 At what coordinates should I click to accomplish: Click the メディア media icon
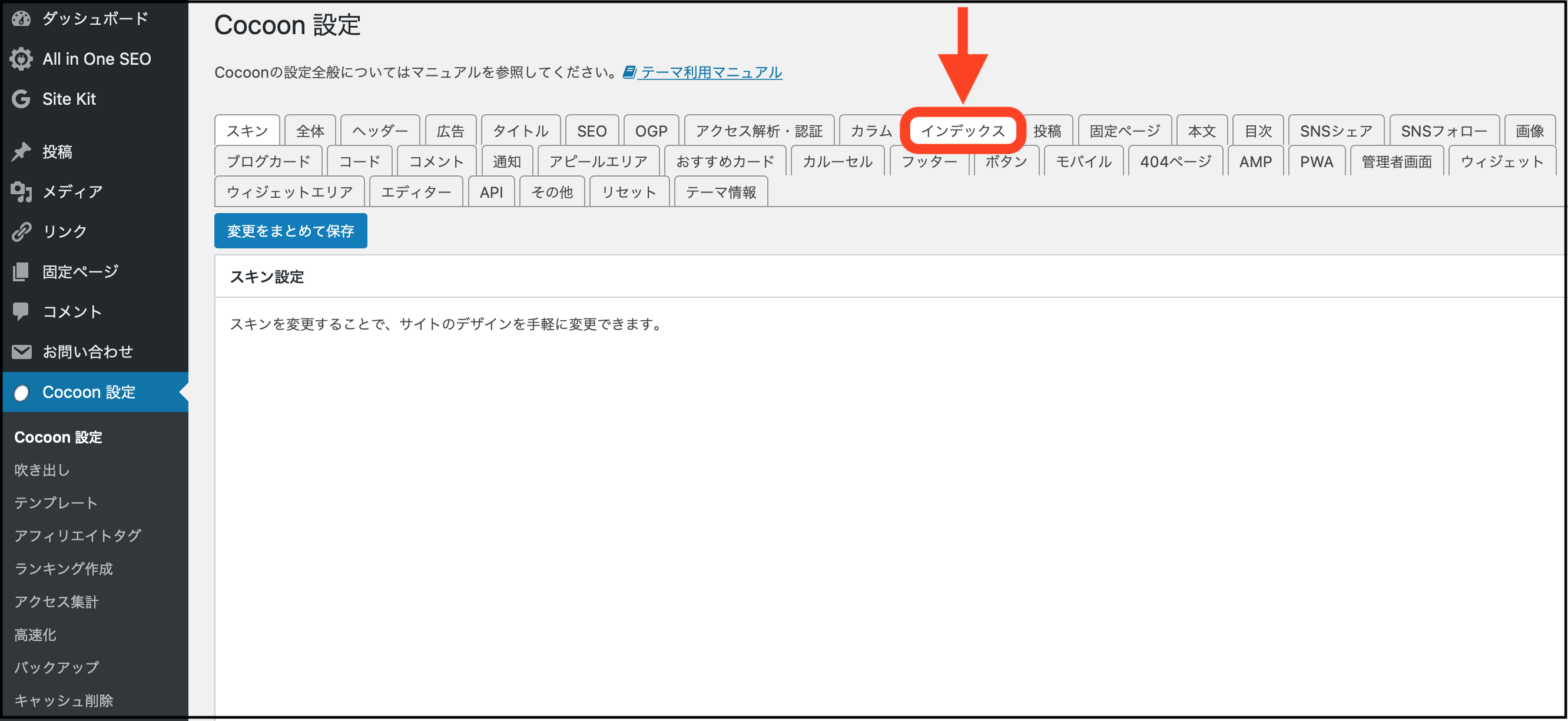[x=21, y=192]
